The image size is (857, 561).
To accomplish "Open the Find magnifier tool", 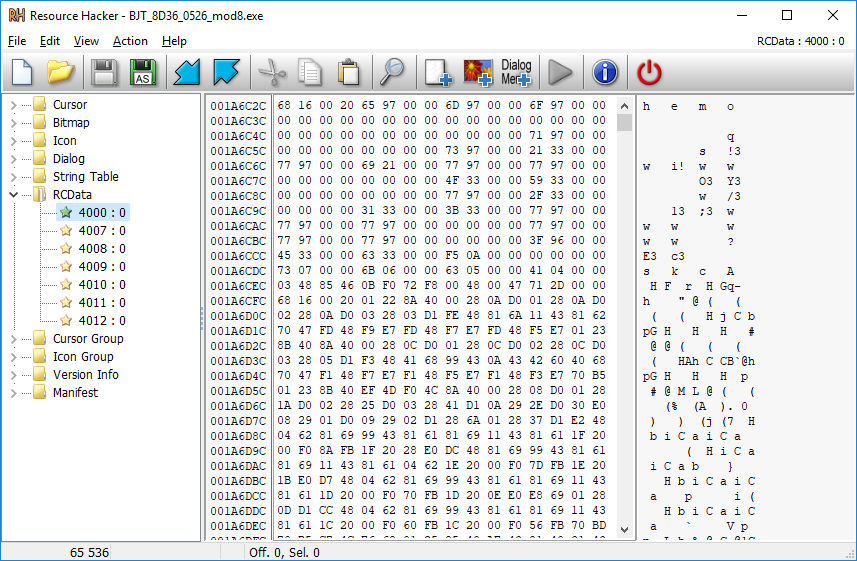I will 391,72.
